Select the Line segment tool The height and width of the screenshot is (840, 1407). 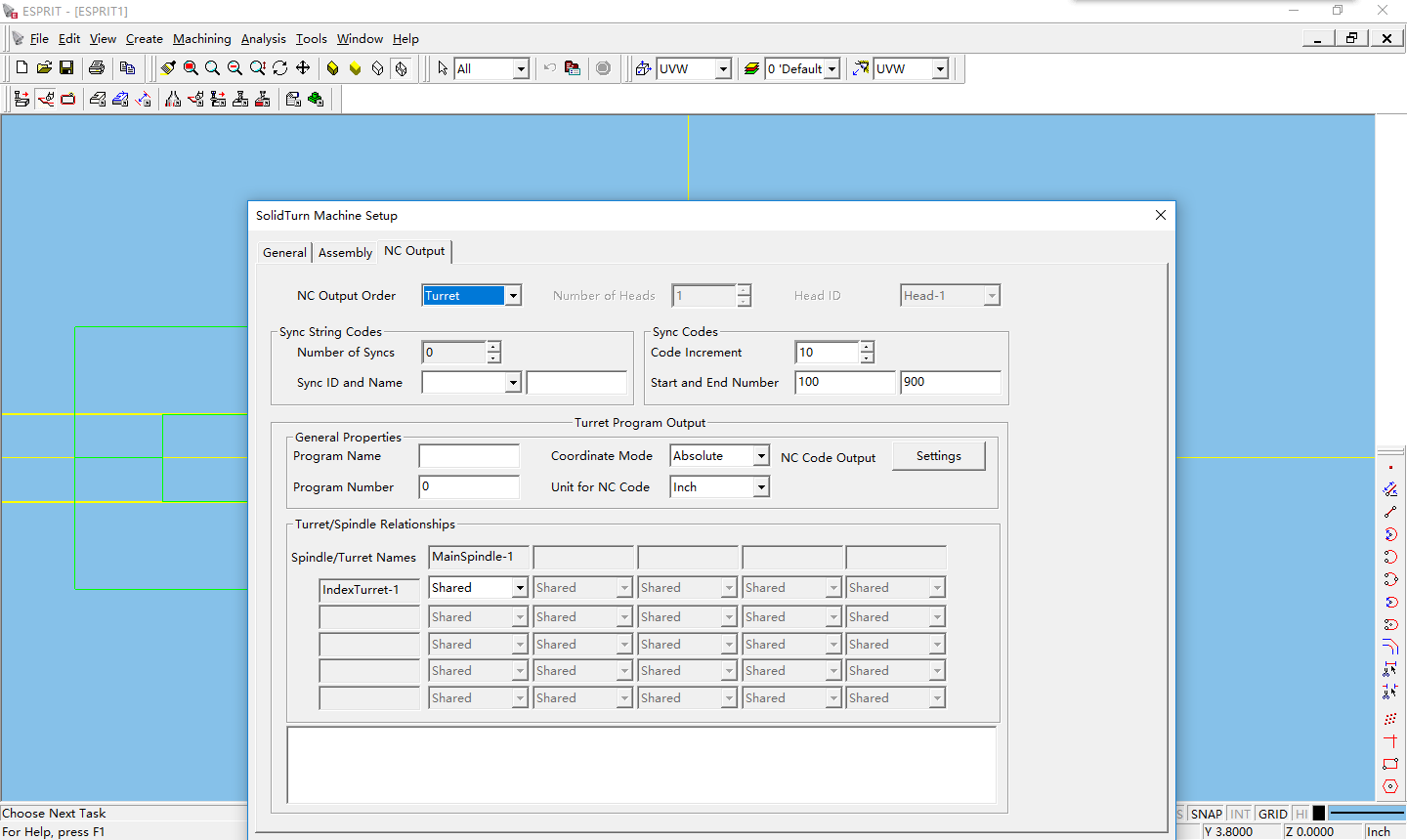click(1390, 512)
